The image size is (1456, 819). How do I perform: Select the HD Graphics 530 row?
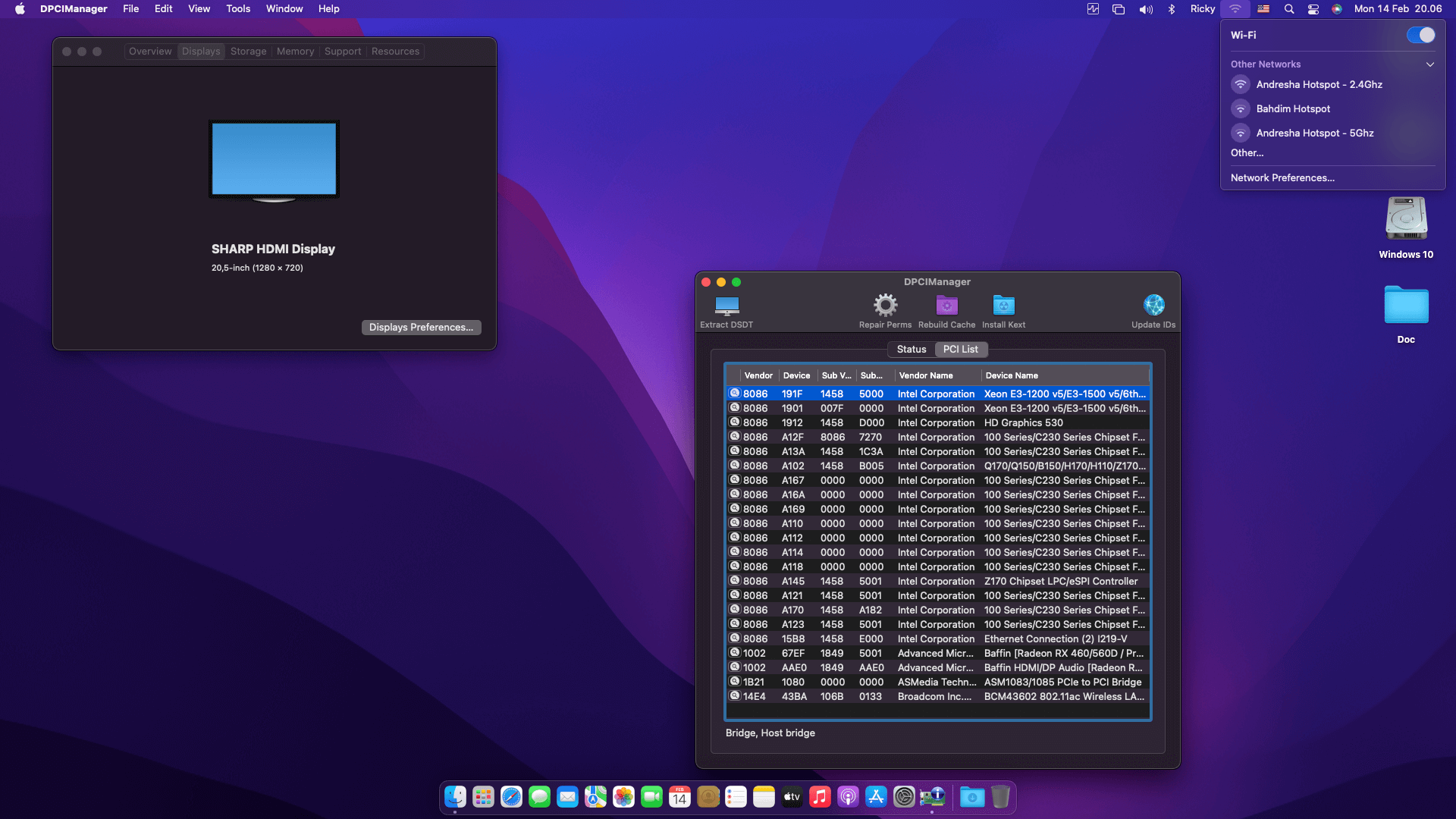(x=937, y=422)
